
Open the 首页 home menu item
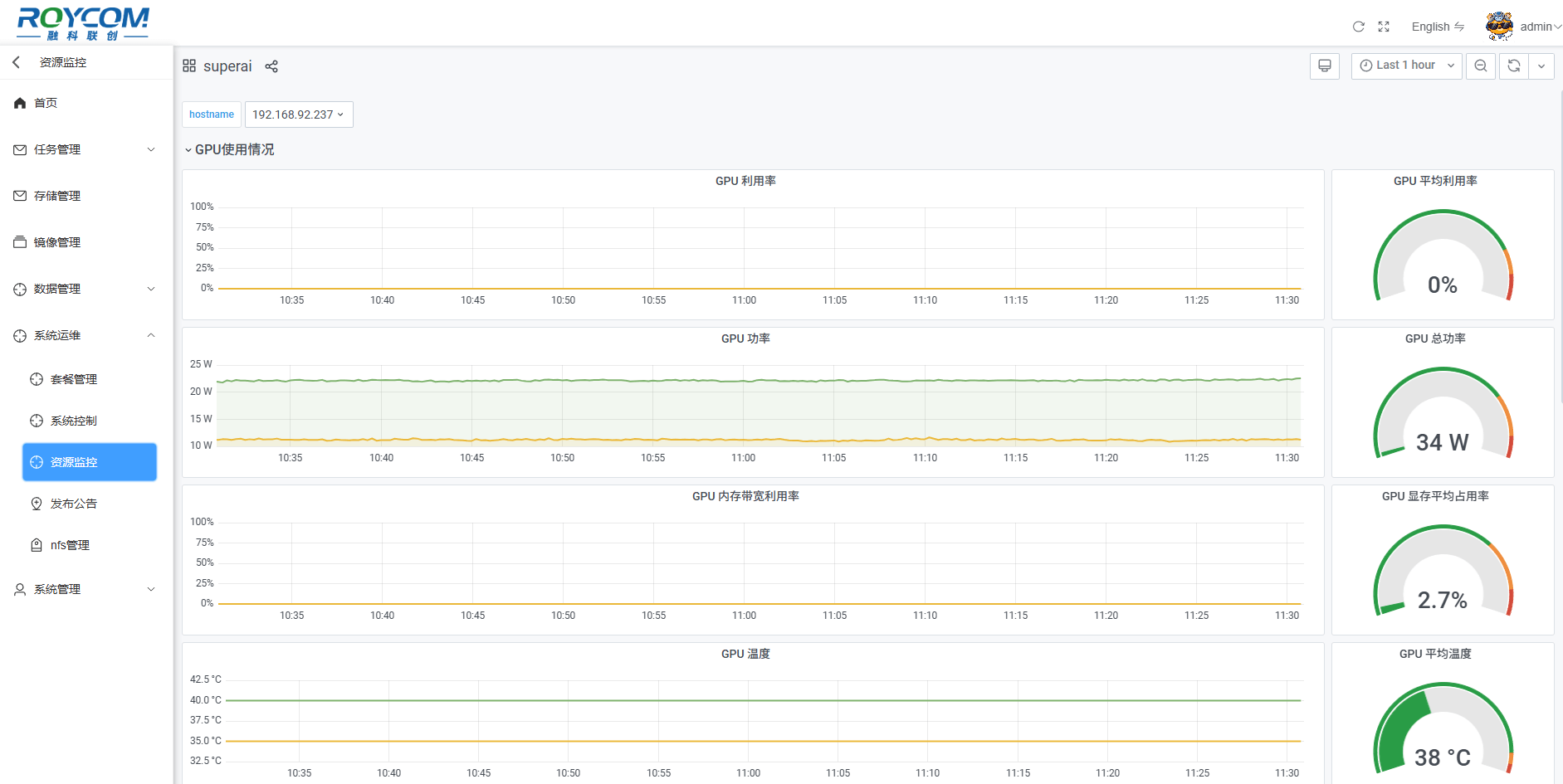pyautogui.click(x=86, y=103)
